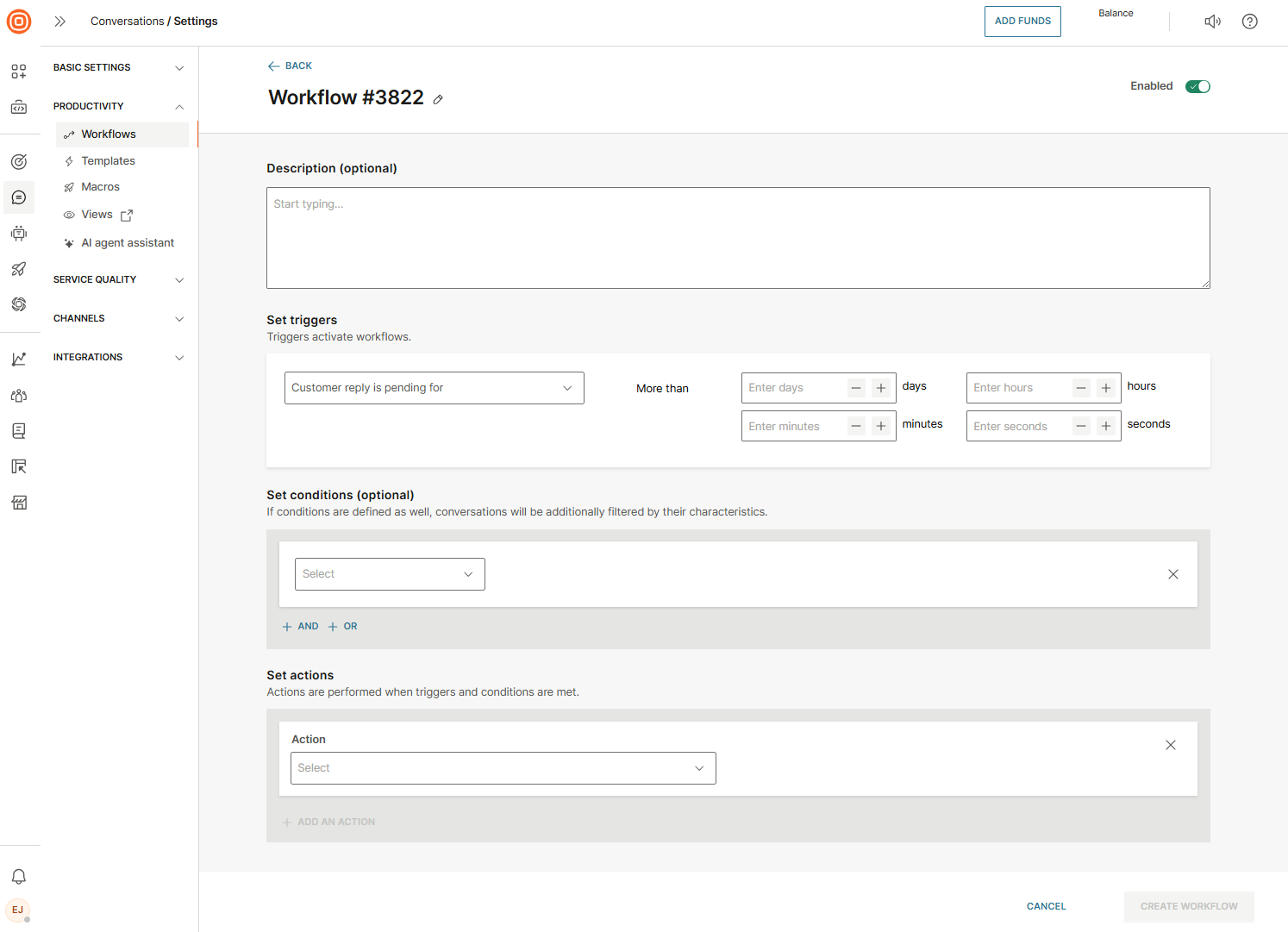The image size is (1288, 932).
Task: Open the notifications bell icon
Action: point(19,877)
